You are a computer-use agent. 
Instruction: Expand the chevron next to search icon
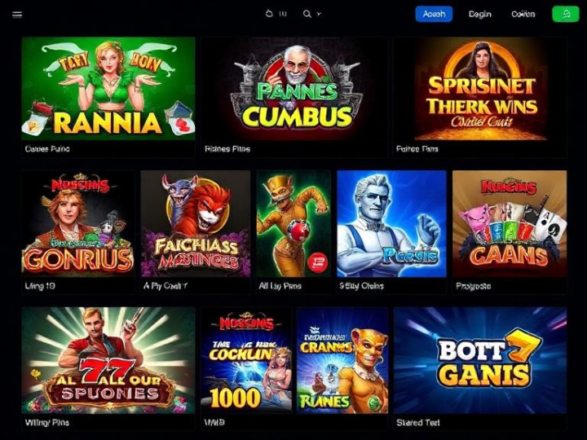319,14
